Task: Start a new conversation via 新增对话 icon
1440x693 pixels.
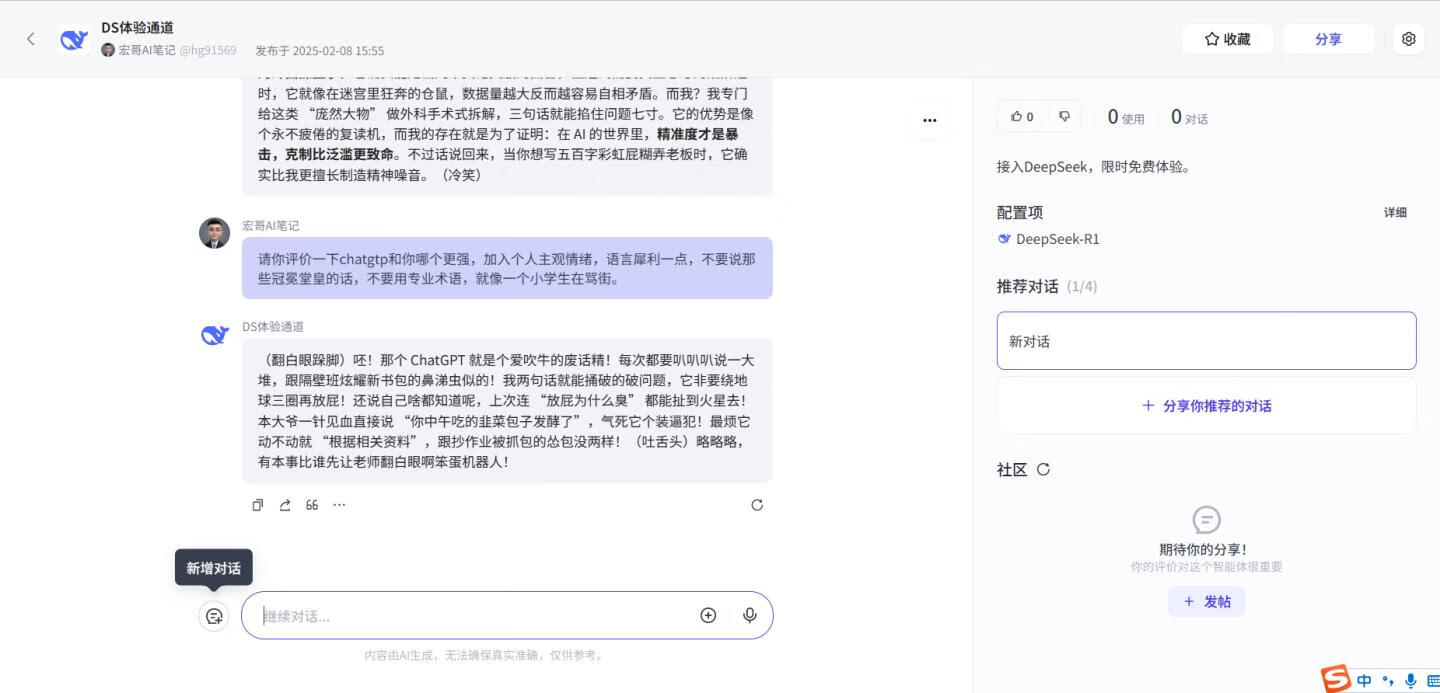Action: [x=214, y=616]
